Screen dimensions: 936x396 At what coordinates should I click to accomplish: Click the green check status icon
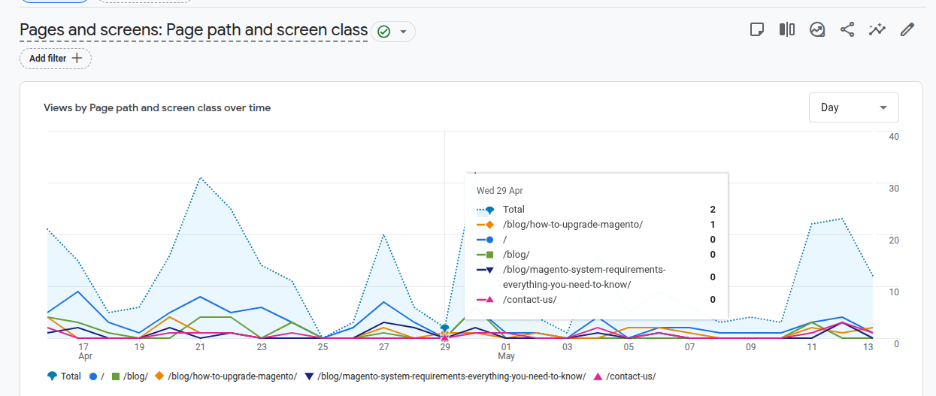click(x=384, y=32)
